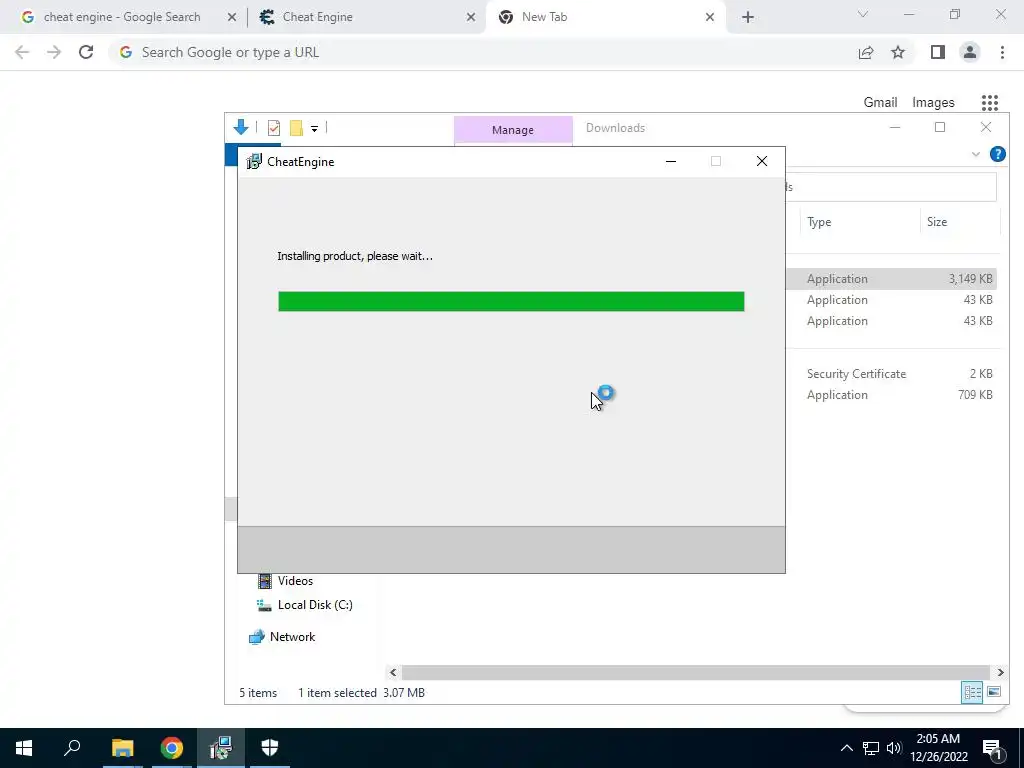Screen dimensions: 1024x768
Task: Open the Google apps grid
Action: point(990,103)
